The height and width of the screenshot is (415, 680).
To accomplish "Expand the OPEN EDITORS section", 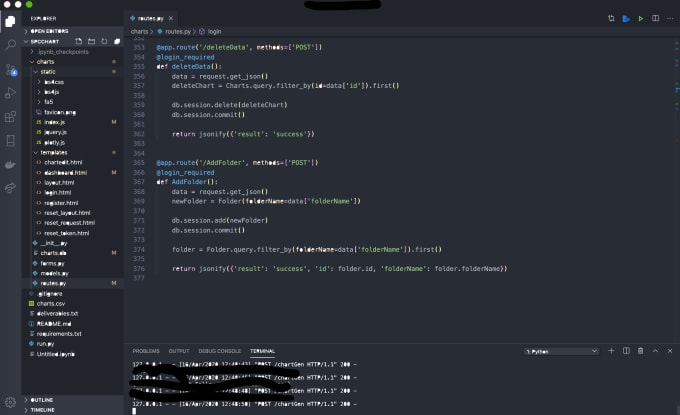I will 73,31.
